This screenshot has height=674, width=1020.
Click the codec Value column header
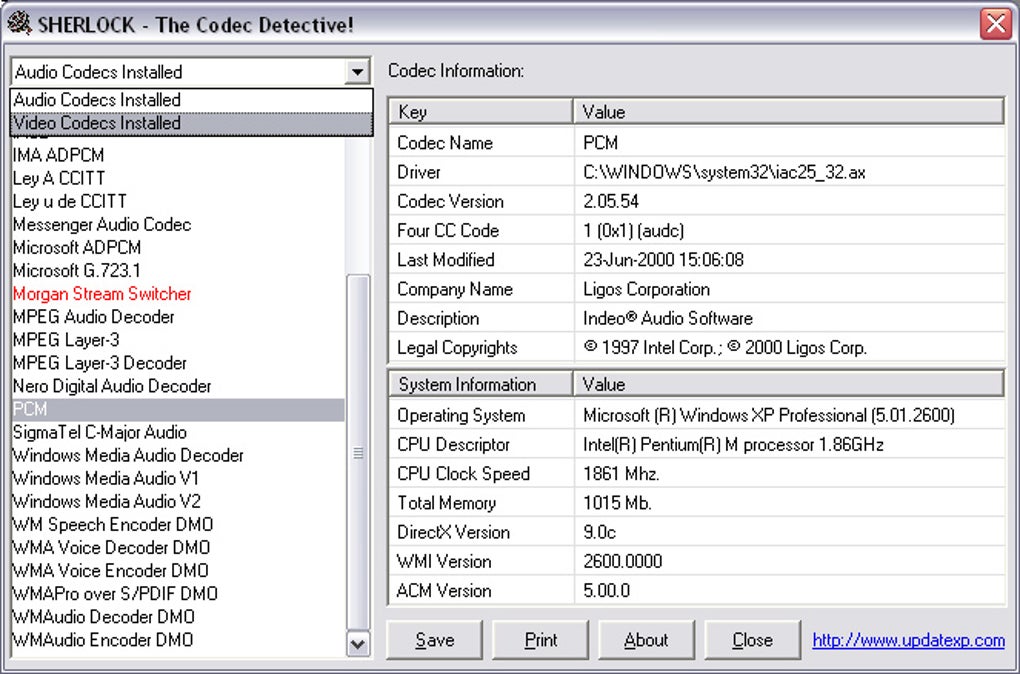[x=789, y=112]
